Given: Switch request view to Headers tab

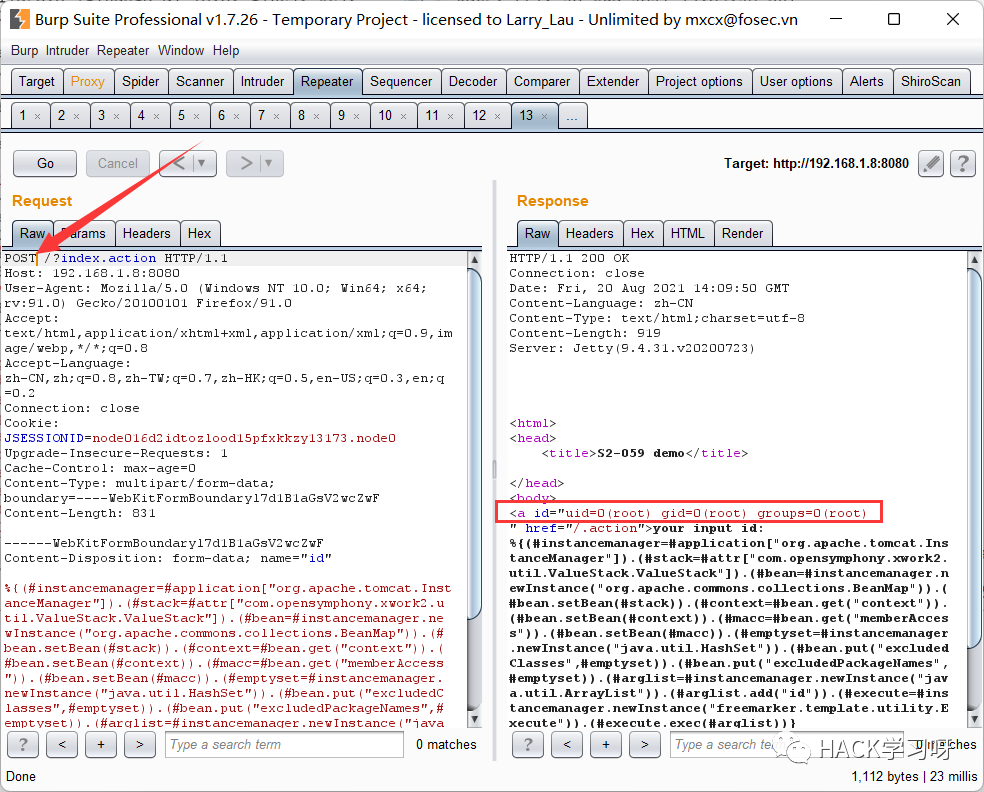Looking at the screenshot, I should (146, 233).
